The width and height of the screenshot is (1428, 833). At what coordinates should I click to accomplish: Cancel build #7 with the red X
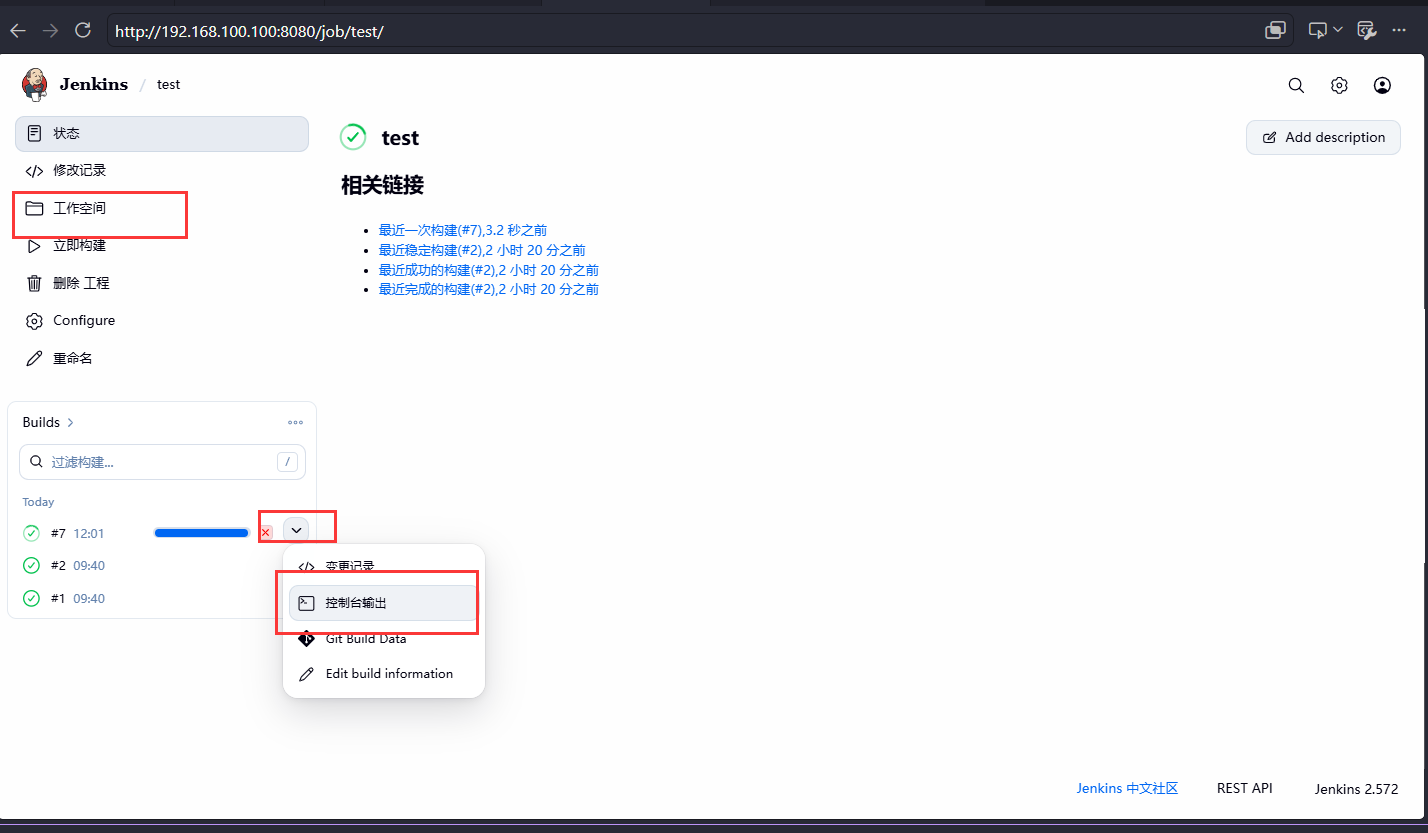265,533
